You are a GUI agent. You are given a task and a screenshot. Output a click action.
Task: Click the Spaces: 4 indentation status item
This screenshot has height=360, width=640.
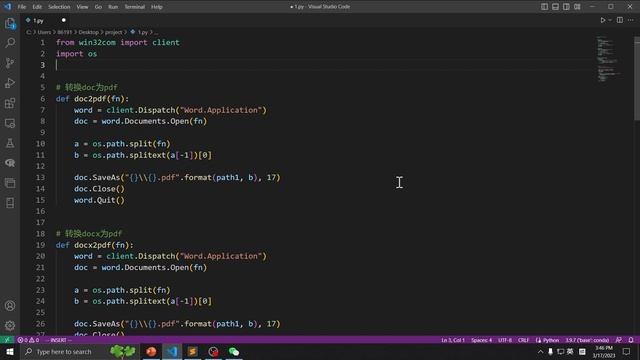pos(481,340)
